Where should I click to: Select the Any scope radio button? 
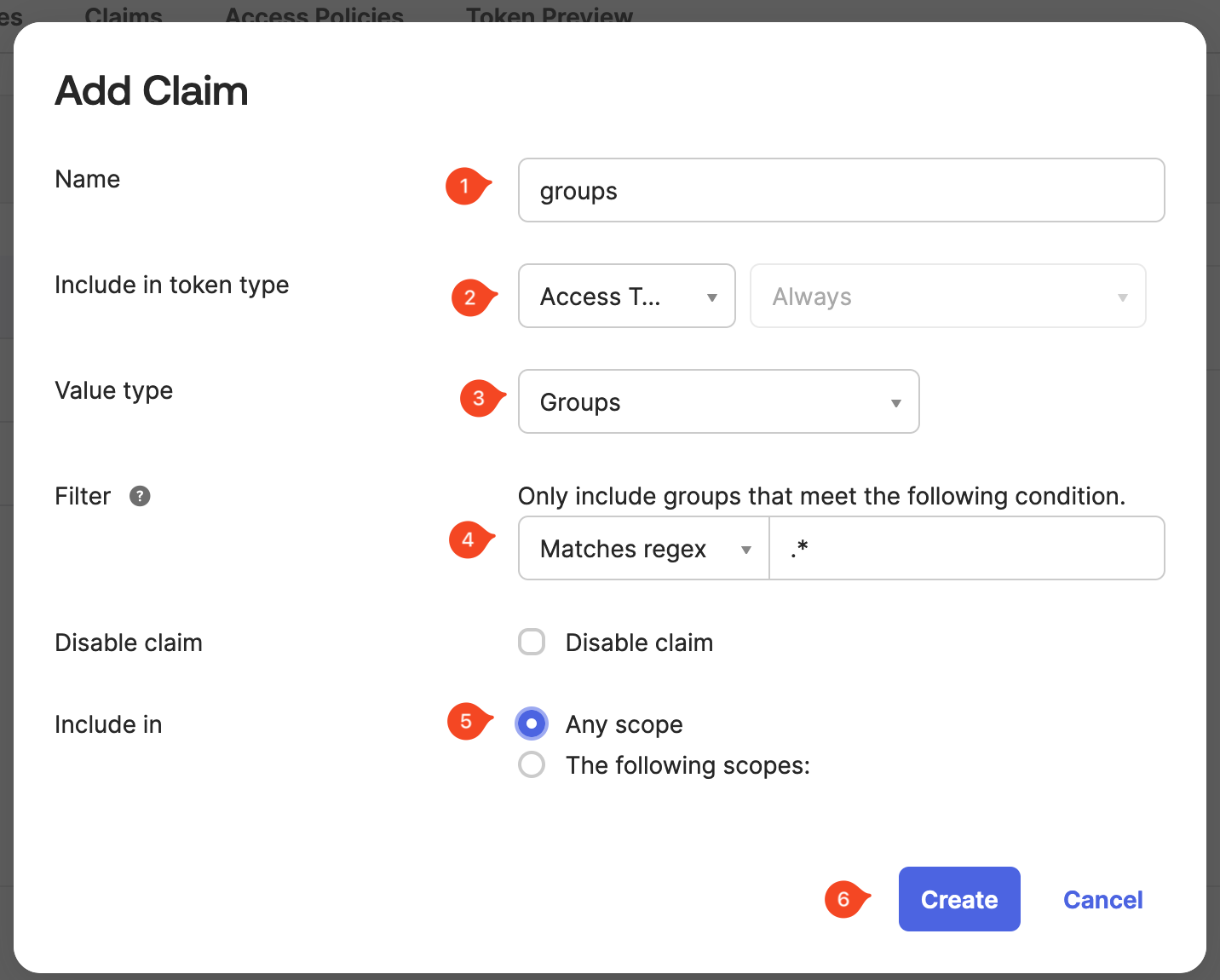coord(531,723)
